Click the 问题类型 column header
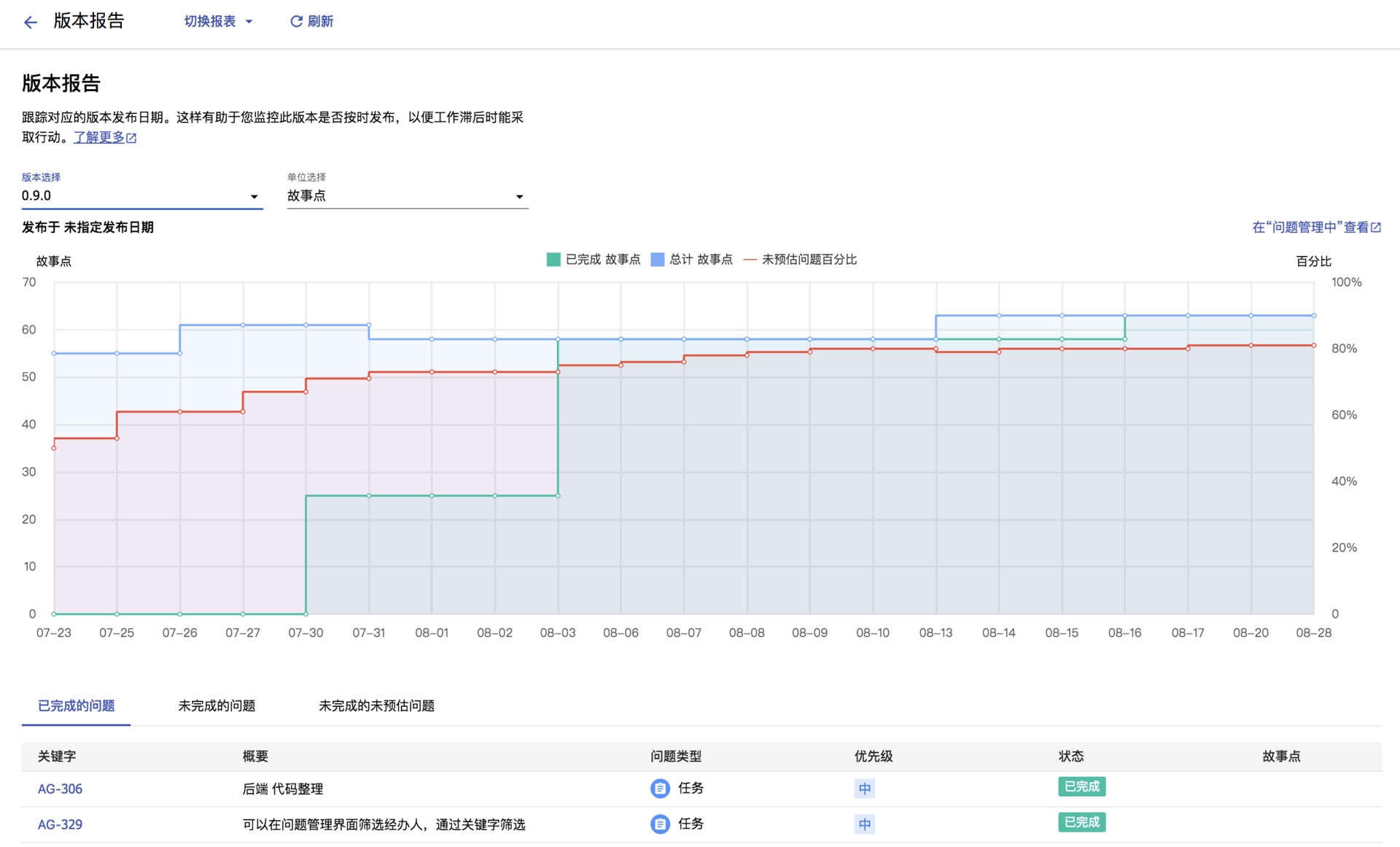This screenshot has width=1400, height=847. coord(676,757)
